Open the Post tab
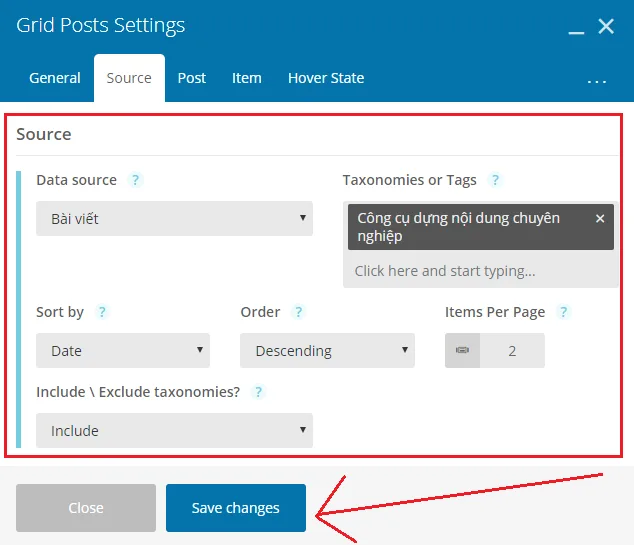 pyautogui.click(x=192, y=78)
